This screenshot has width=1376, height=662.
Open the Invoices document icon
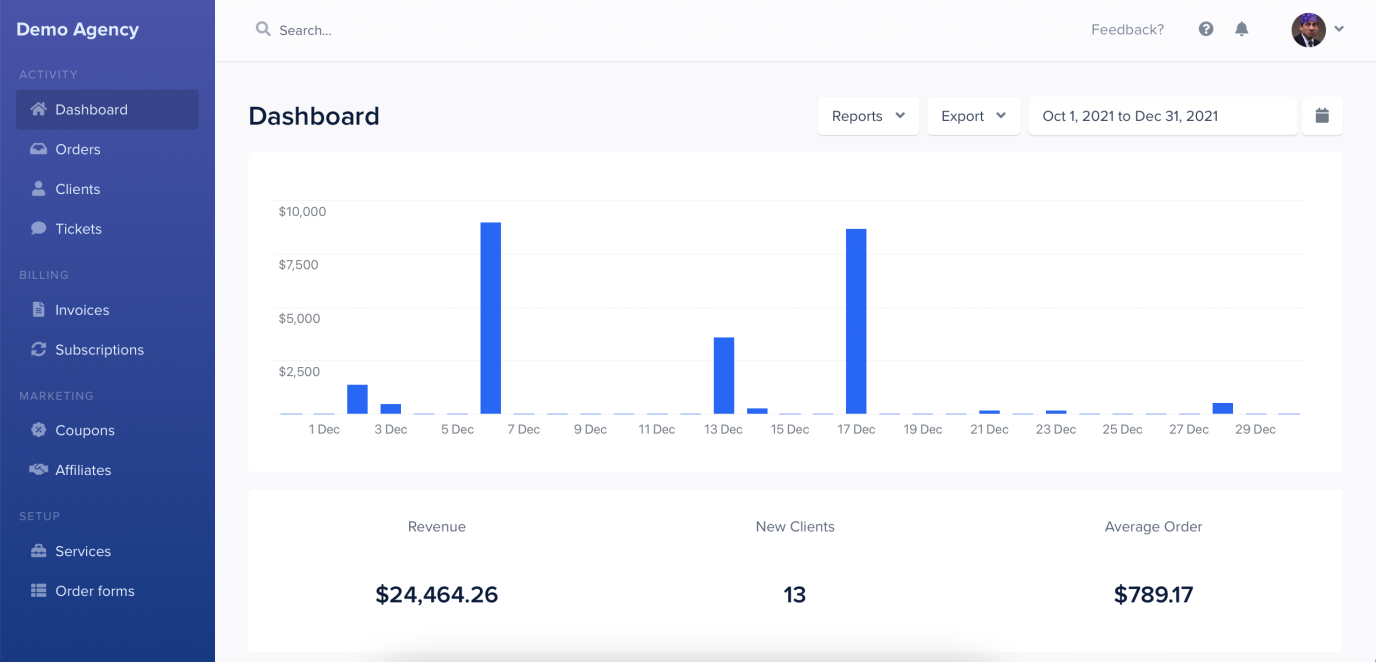pos(38,310)
